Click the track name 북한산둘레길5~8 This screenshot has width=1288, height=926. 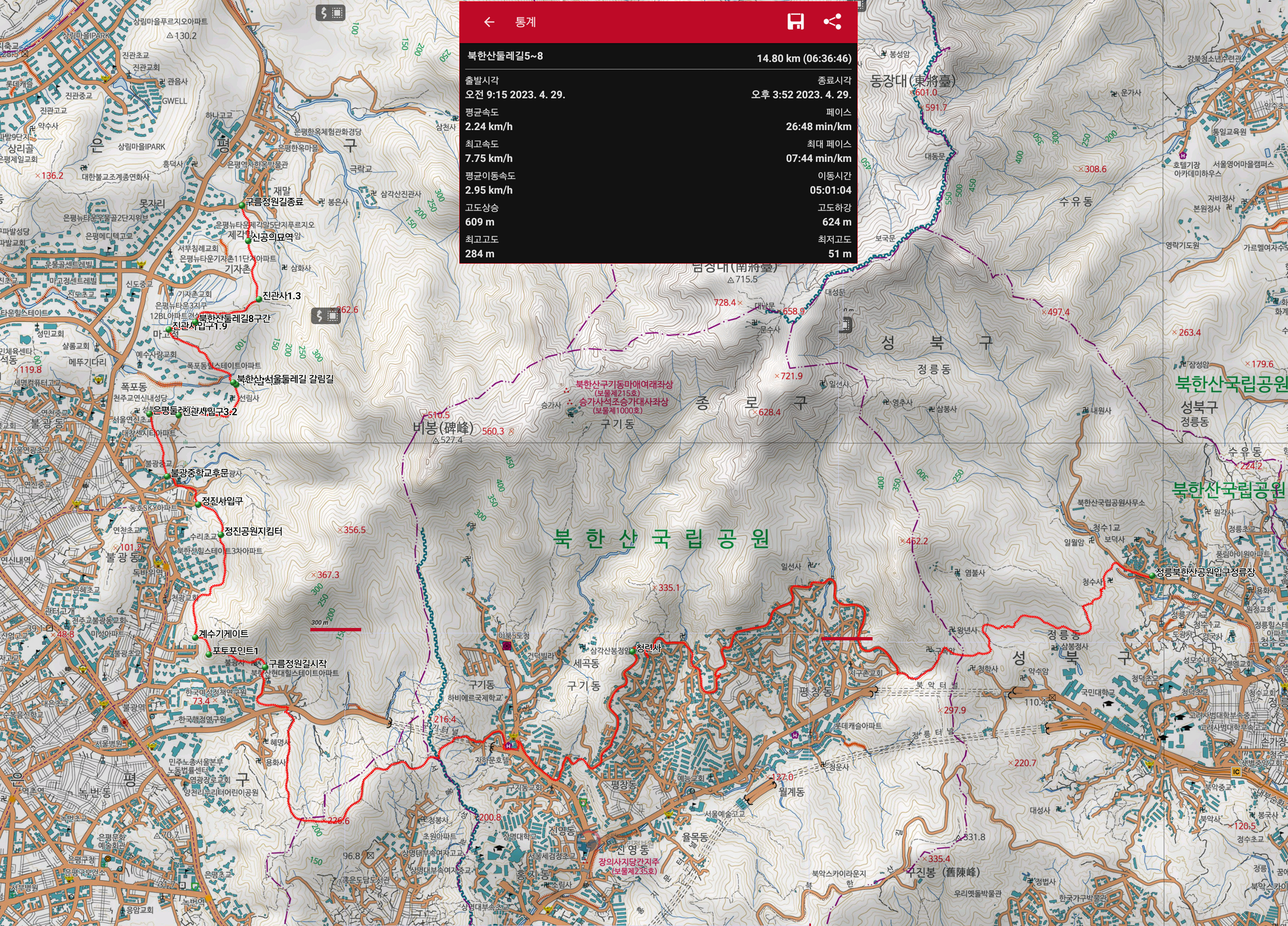click(x=505, y=55)
